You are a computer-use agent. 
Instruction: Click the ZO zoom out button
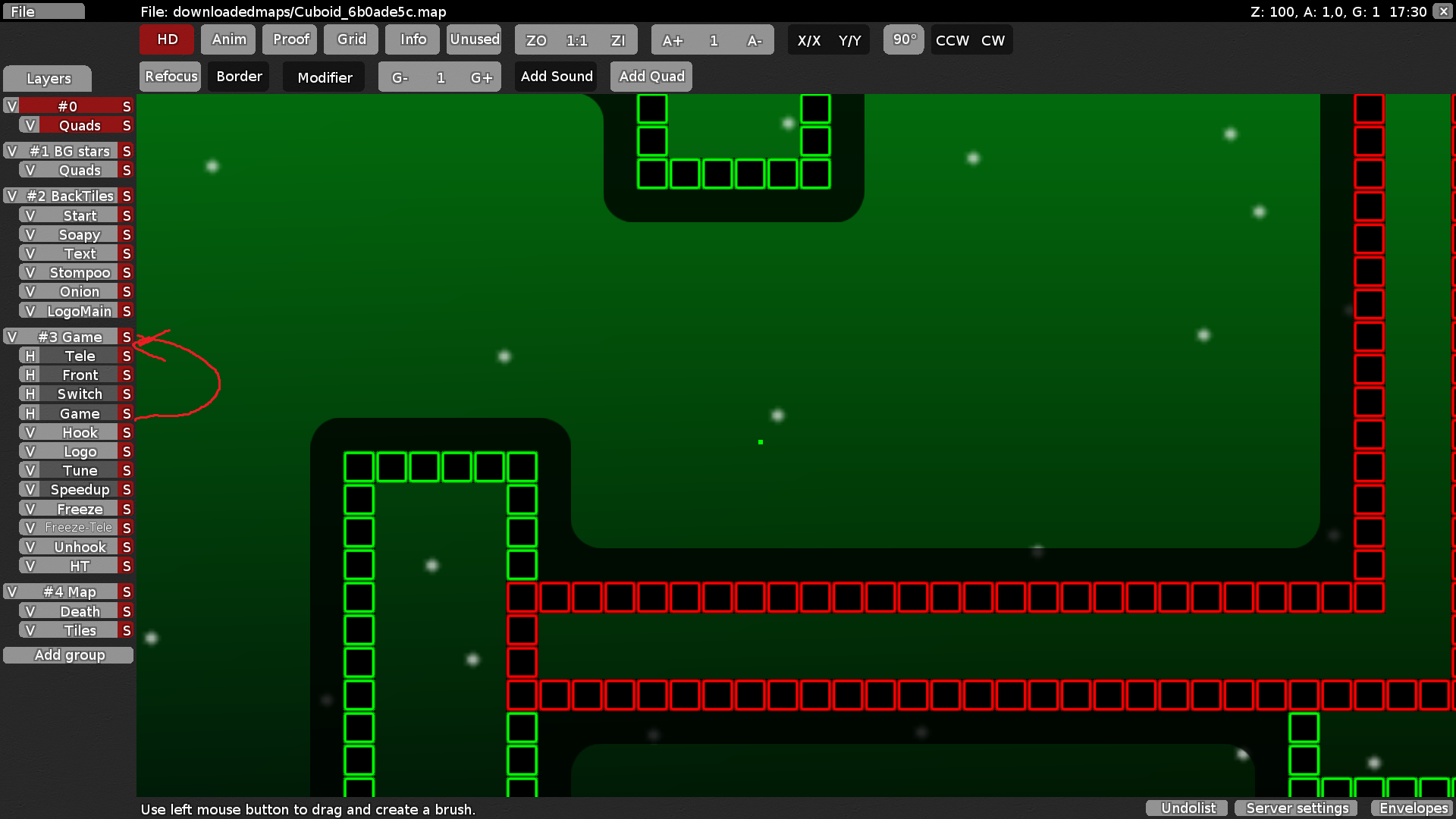coord(536,40)
